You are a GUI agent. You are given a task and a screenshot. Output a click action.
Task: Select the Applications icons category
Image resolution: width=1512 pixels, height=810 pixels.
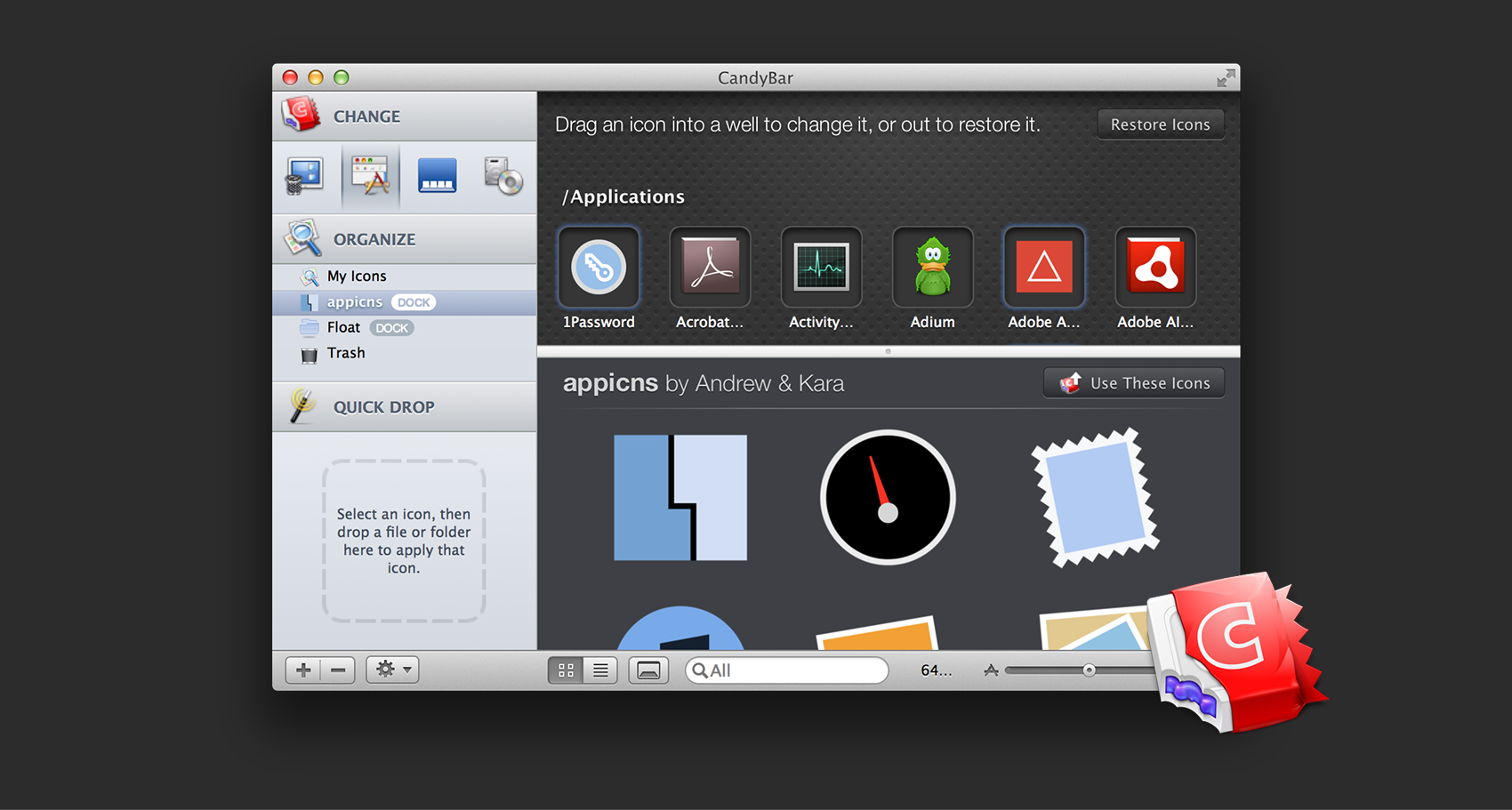click(371, 176)
